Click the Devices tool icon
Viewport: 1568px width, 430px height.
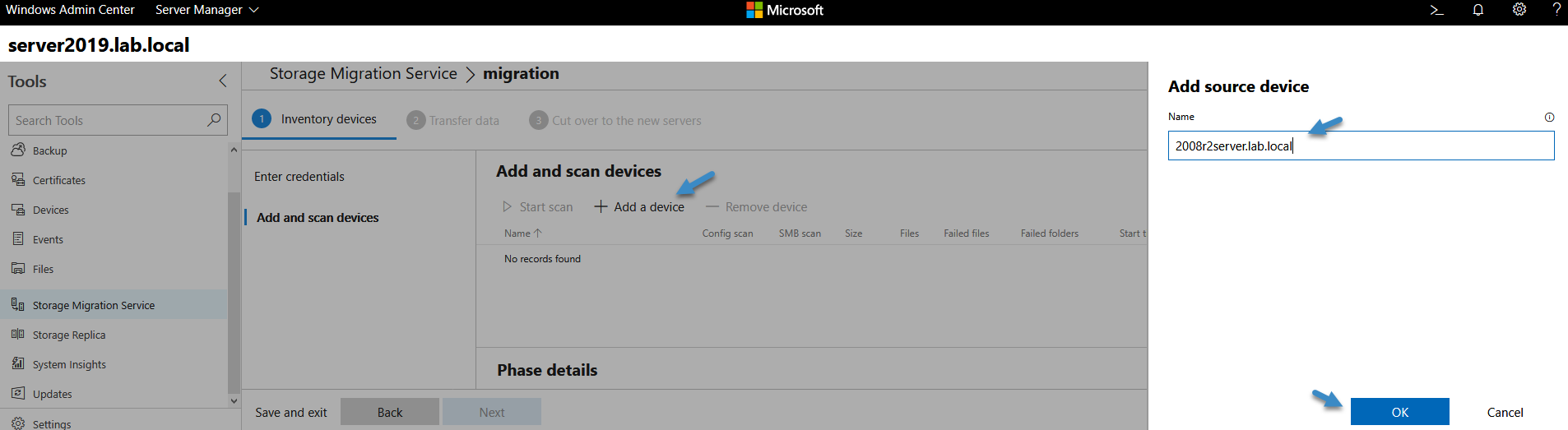[18, 209]
